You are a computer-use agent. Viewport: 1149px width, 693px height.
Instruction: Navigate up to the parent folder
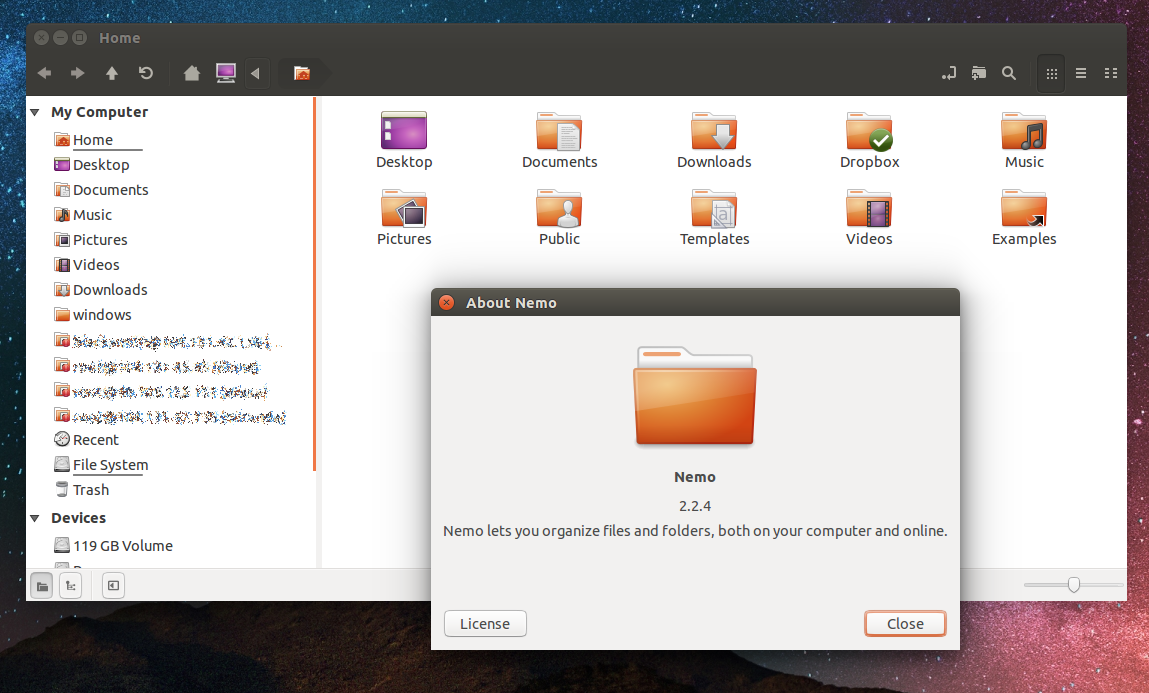pos(111,73)
